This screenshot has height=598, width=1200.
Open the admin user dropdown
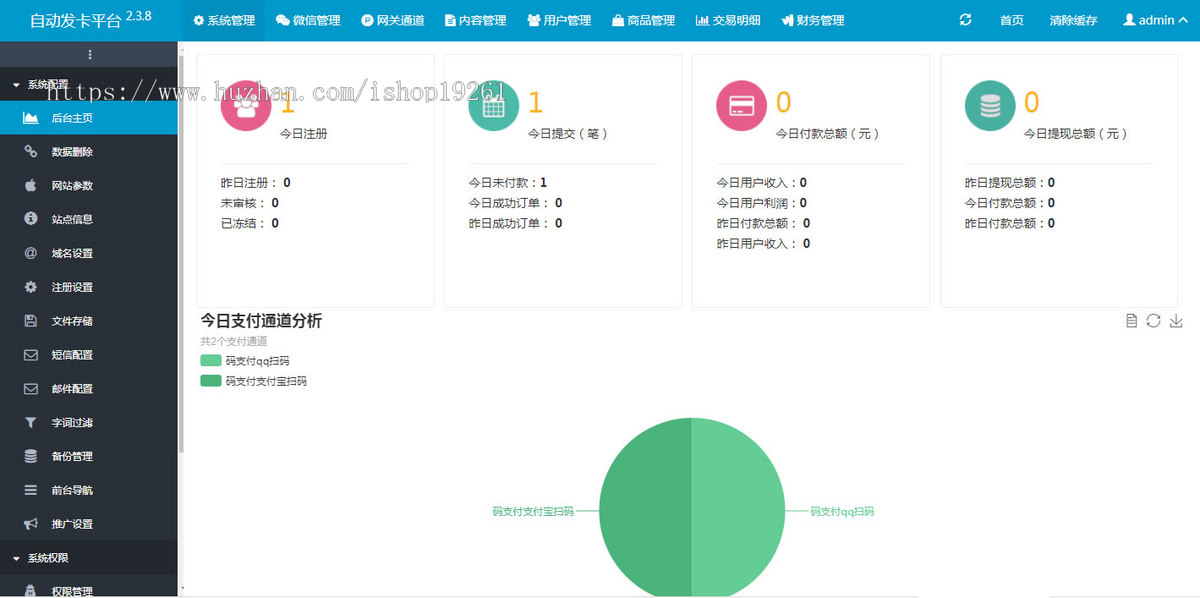1155,20
